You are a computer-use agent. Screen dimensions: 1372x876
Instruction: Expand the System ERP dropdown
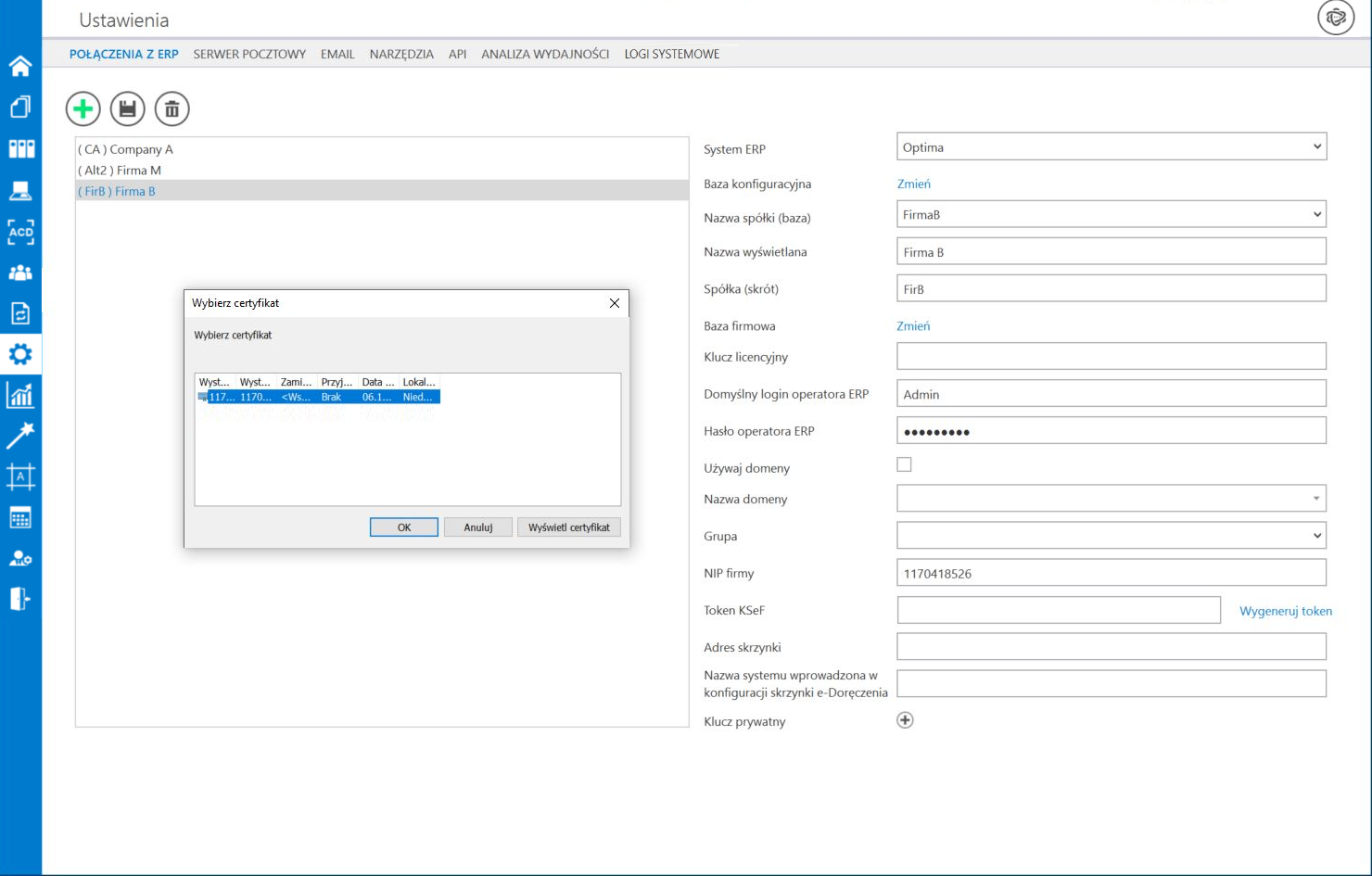coord(1111,147)
